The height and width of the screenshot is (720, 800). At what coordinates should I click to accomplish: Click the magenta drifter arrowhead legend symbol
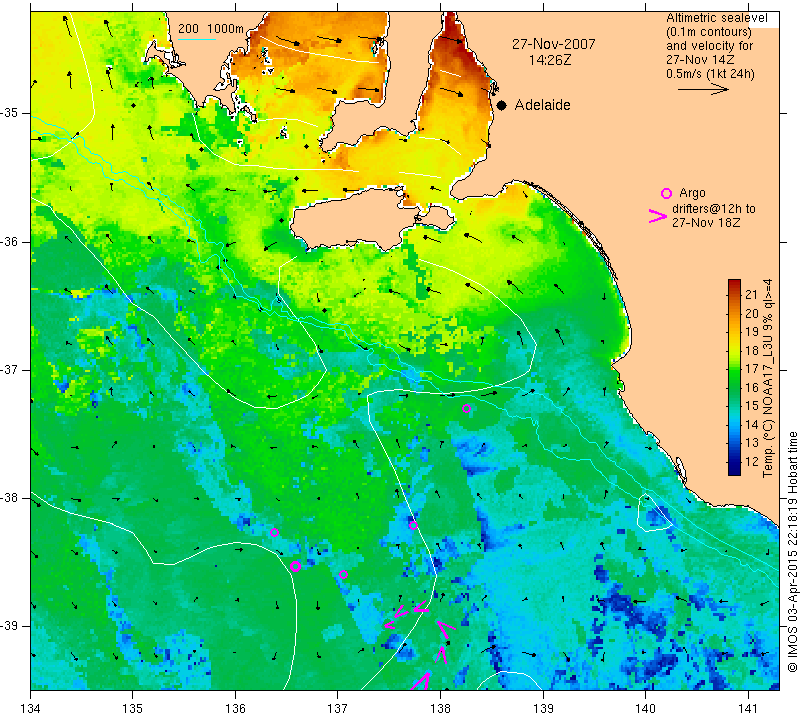(x=658, y=216)
